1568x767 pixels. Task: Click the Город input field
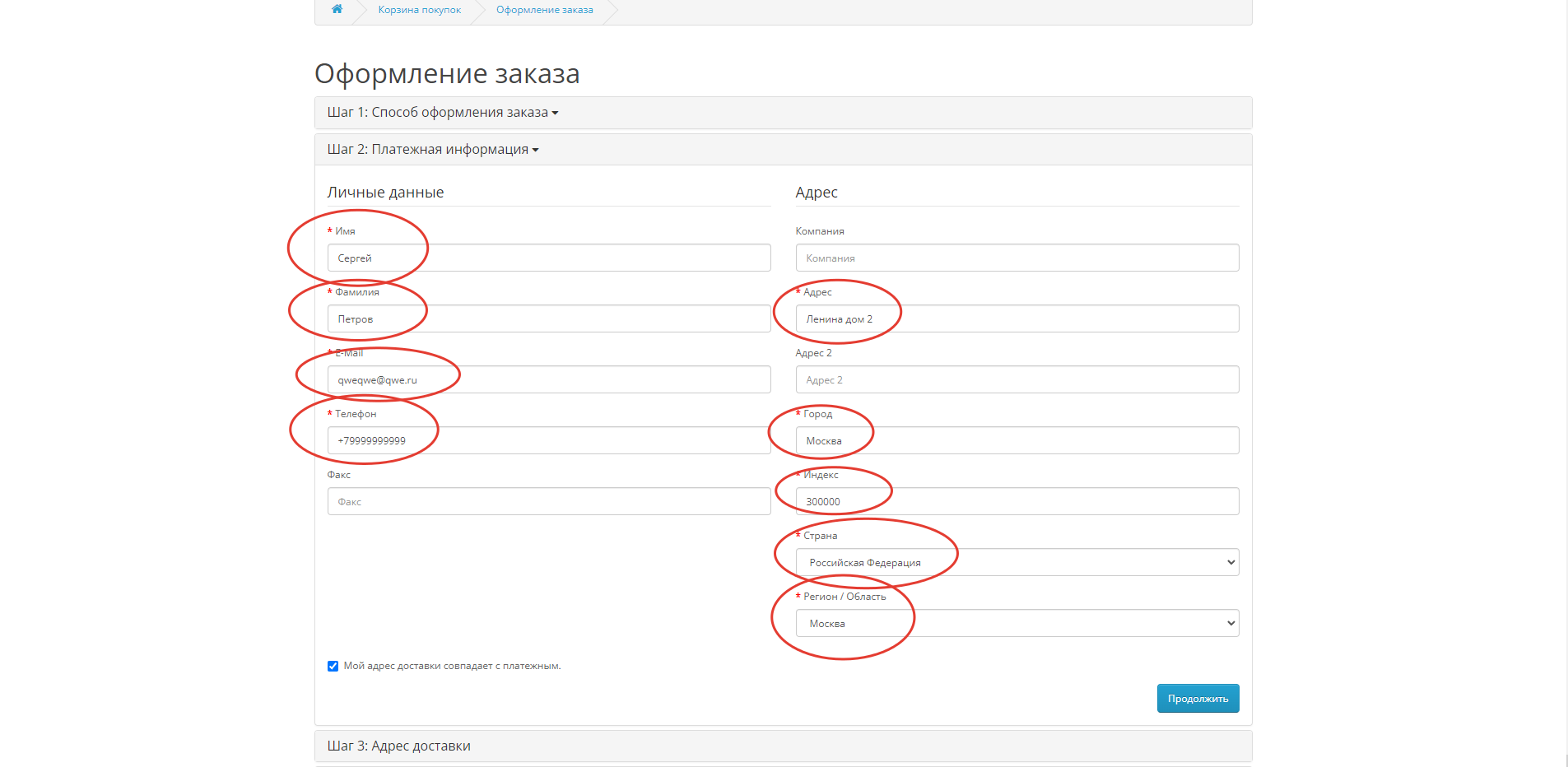point(1017,441)
